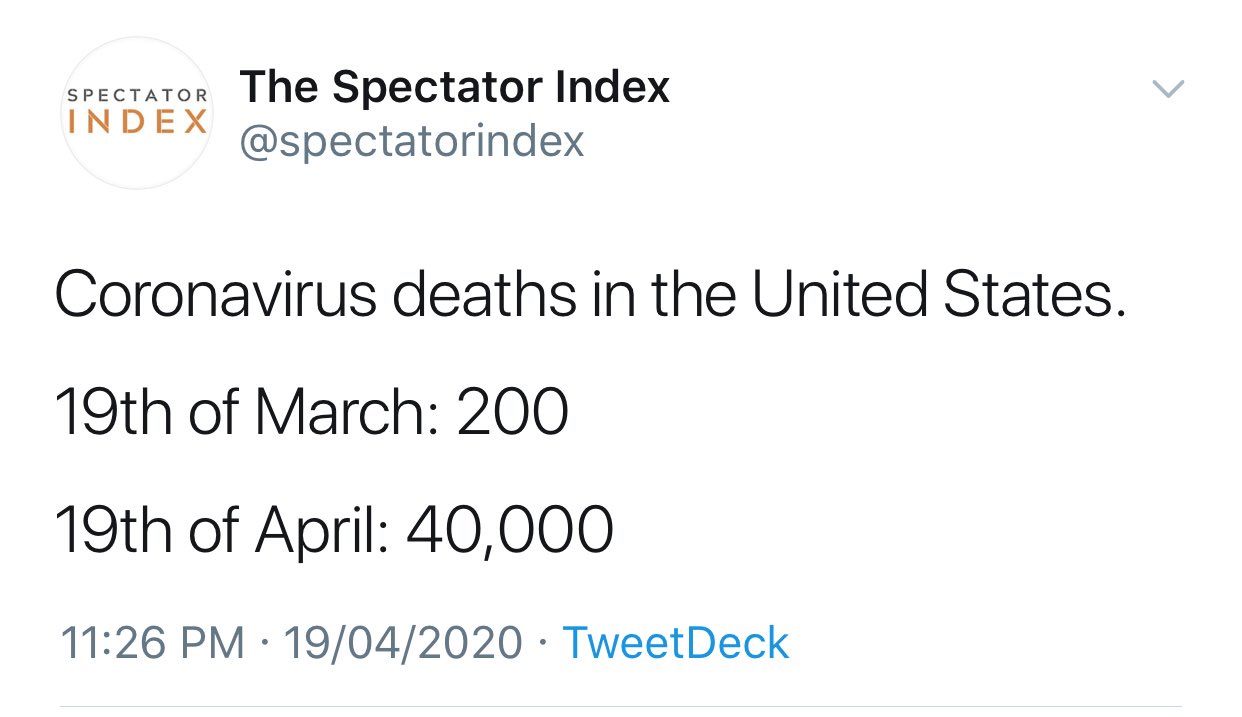Click the line reading 19th of April: 40,000
Screen dimensions: 1242x717
click(x=334, y=529)
